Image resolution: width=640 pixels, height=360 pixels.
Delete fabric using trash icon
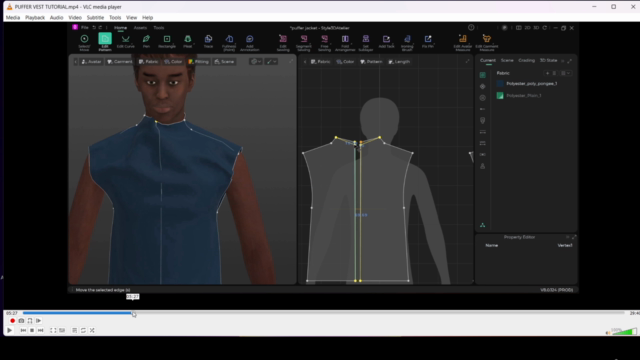(554, 73)
